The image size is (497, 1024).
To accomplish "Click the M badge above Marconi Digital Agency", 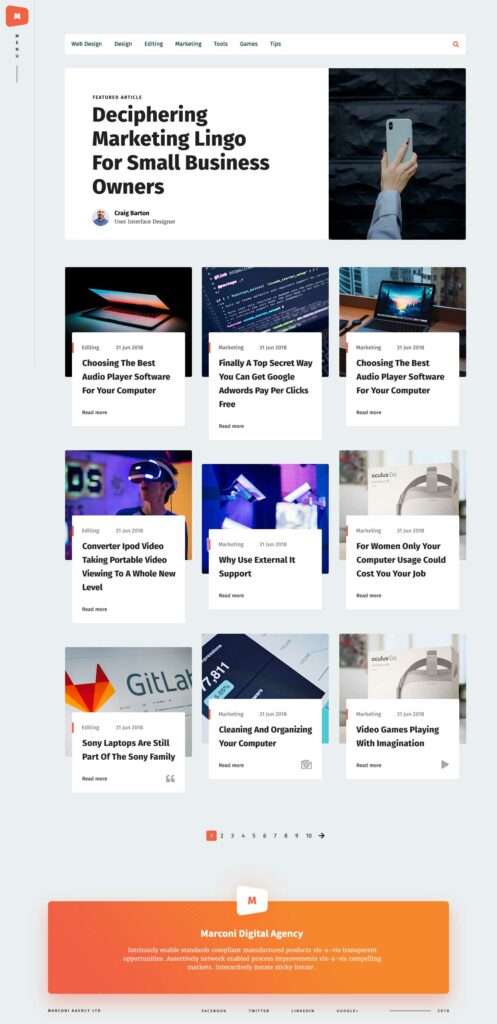I will (252, 901).
